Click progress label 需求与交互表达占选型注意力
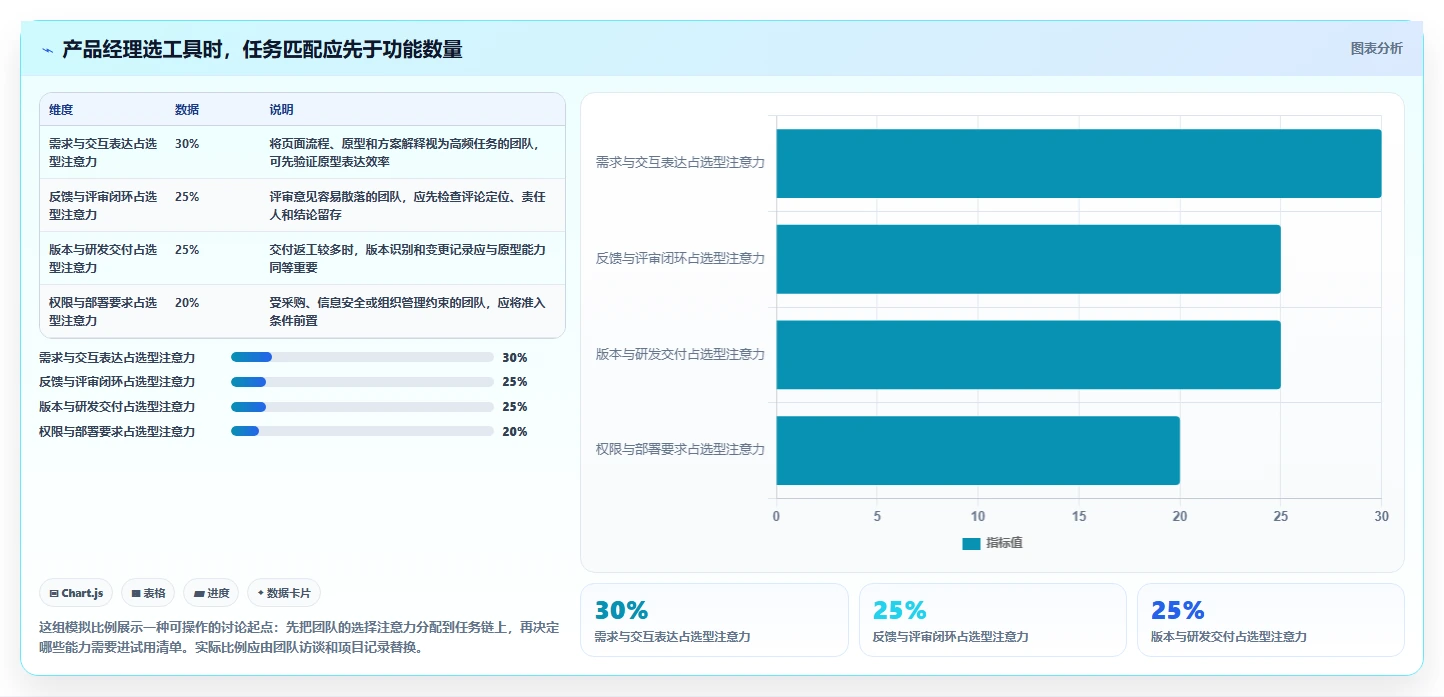The width and height of the screenshot is (1444, 697). 117,357
